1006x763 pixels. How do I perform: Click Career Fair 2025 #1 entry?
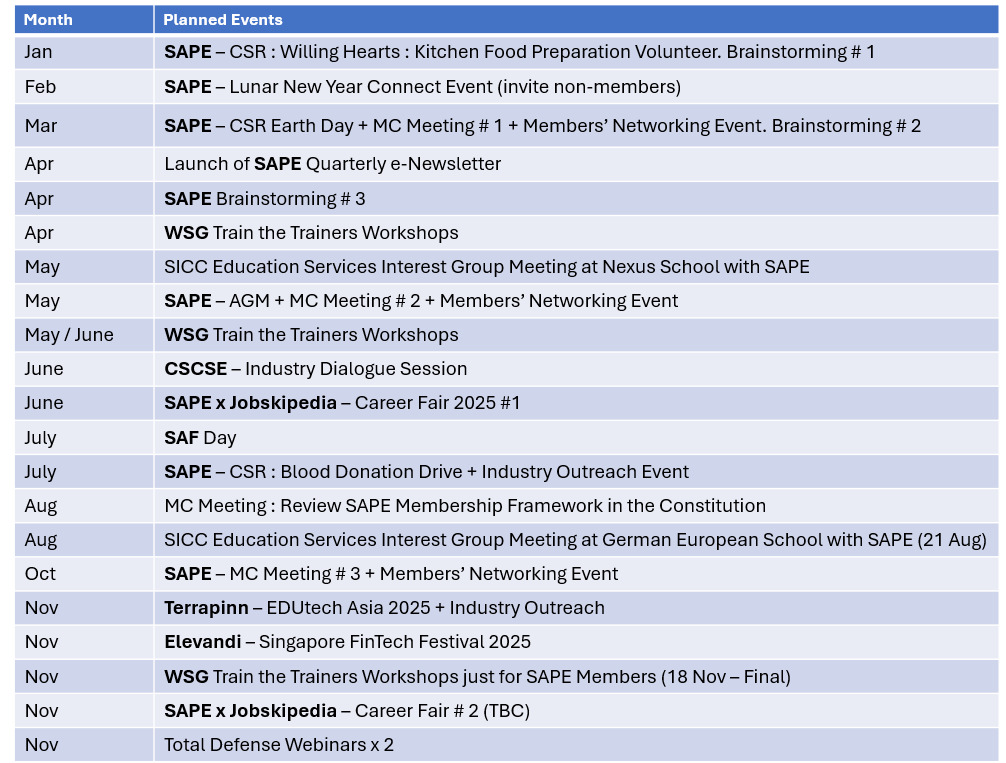342,403
